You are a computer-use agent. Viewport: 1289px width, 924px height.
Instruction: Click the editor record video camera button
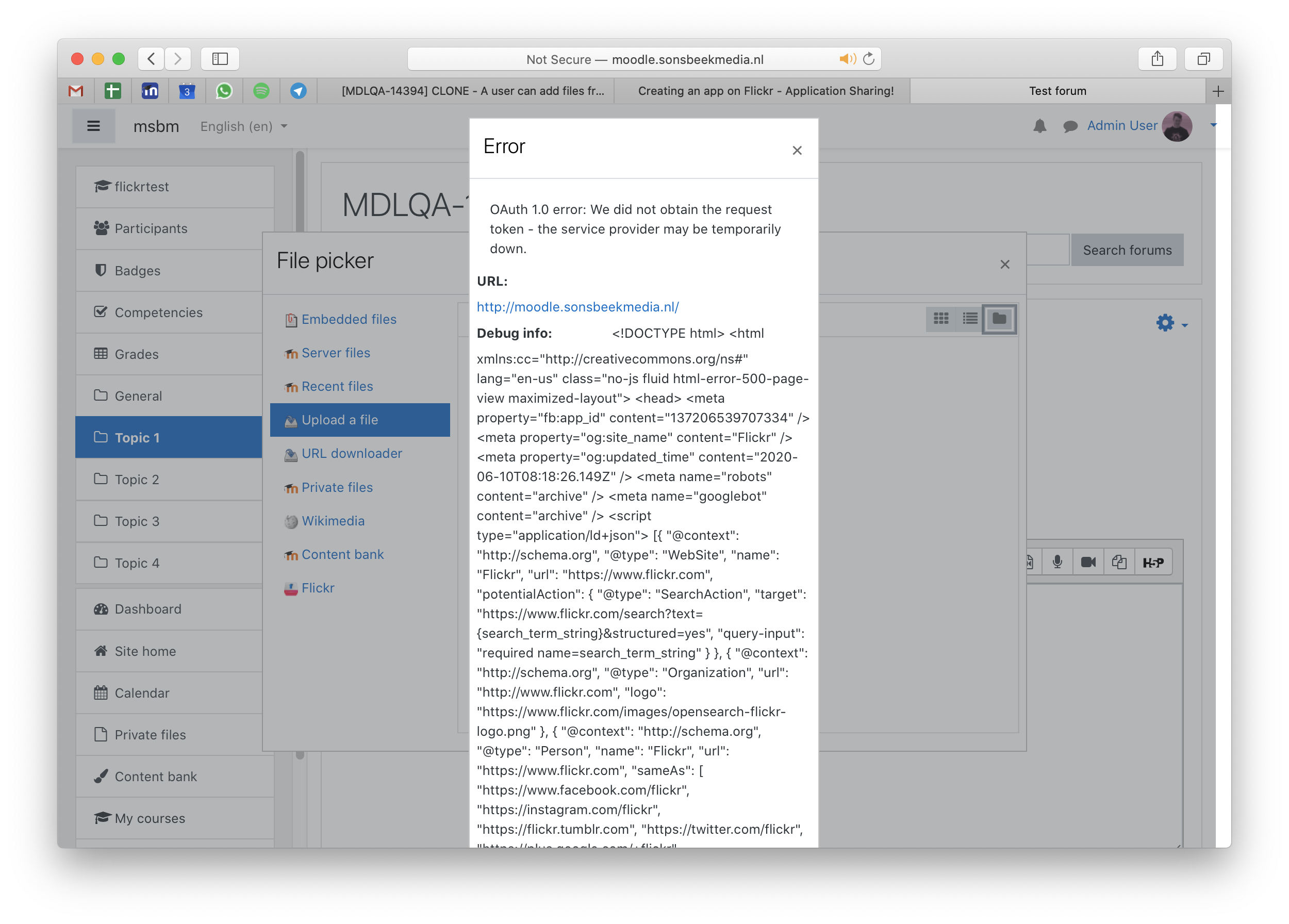click(x=1088, y=562)
